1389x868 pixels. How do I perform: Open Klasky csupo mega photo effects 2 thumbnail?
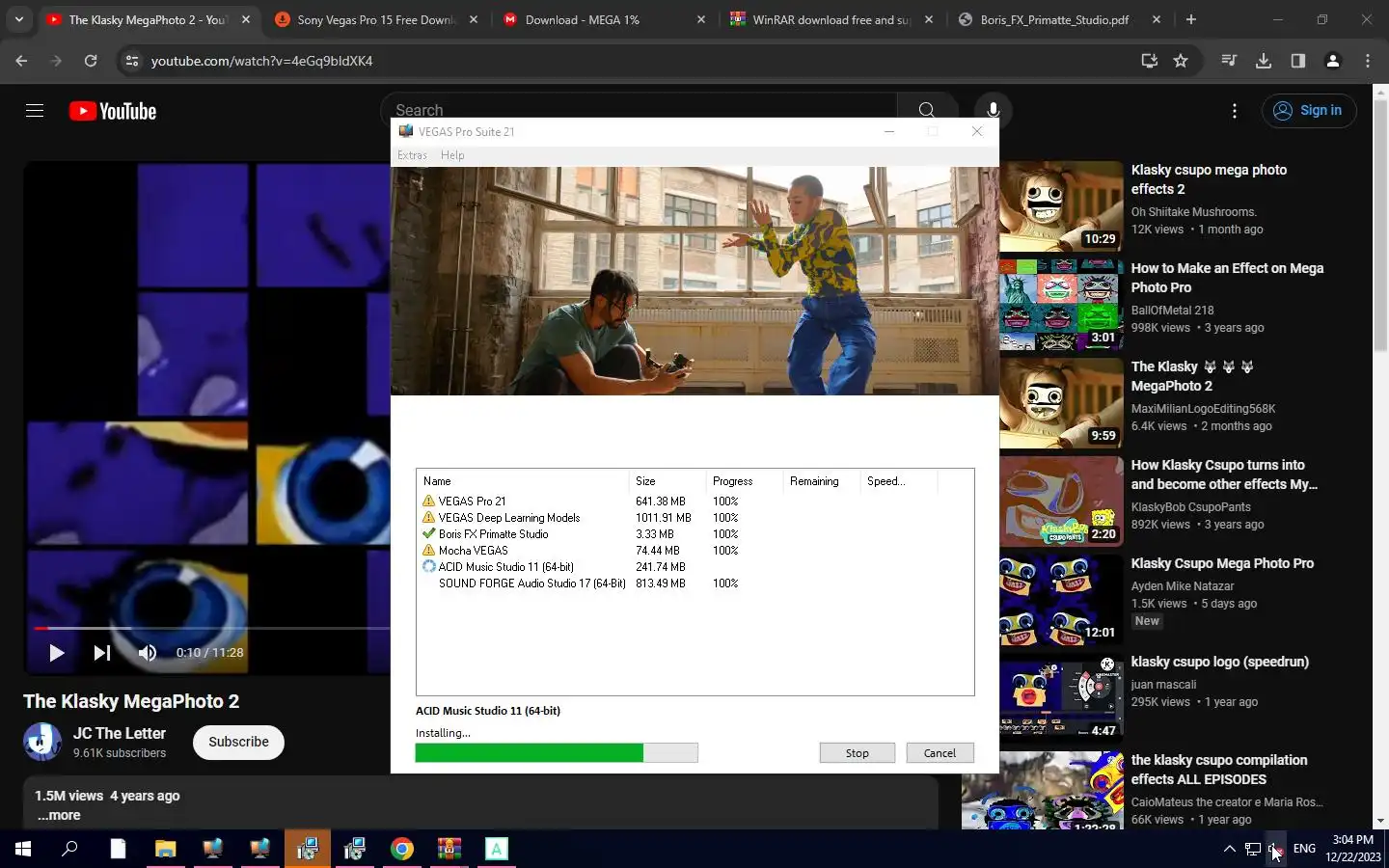(x=1059, y=205)
